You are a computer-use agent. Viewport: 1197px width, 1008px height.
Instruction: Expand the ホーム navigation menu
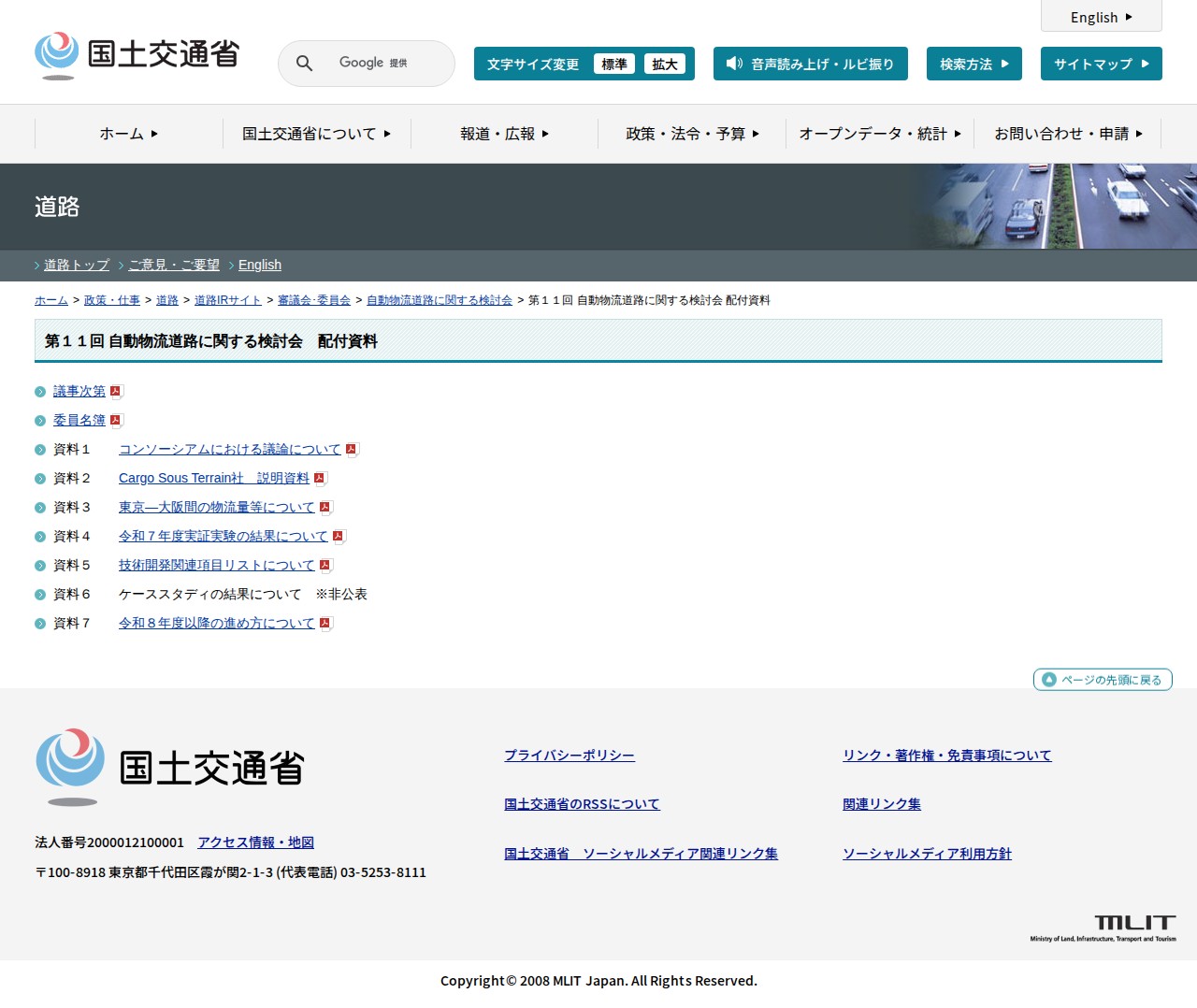point(129,134)
